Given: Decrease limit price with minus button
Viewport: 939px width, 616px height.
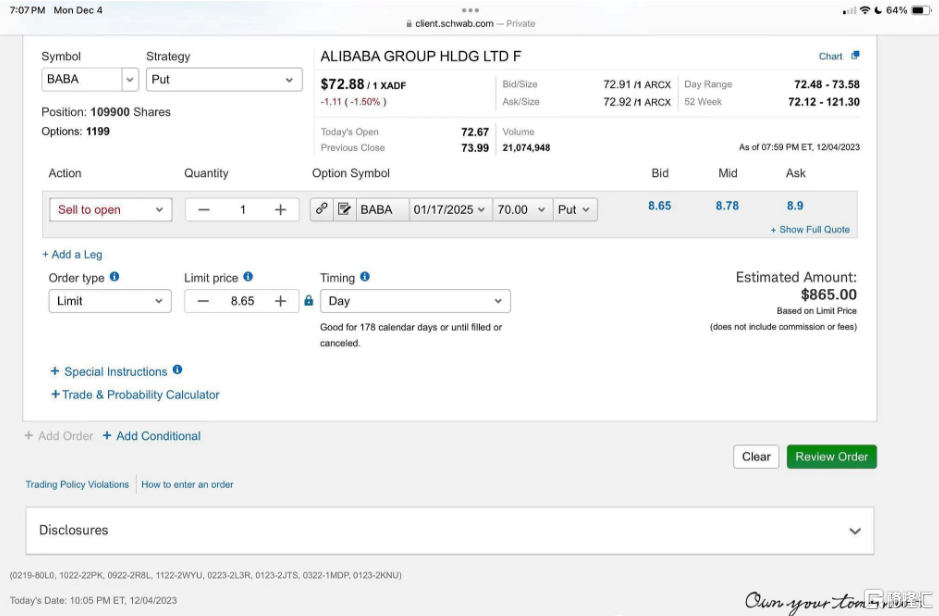Looking at the screenshot, I should [203, 301].
